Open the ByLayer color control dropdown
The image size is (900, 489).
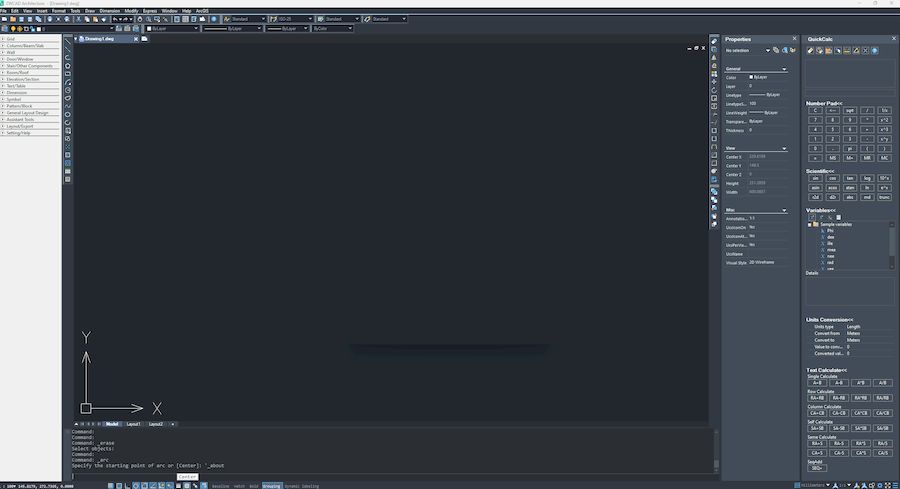click(195, 28)
